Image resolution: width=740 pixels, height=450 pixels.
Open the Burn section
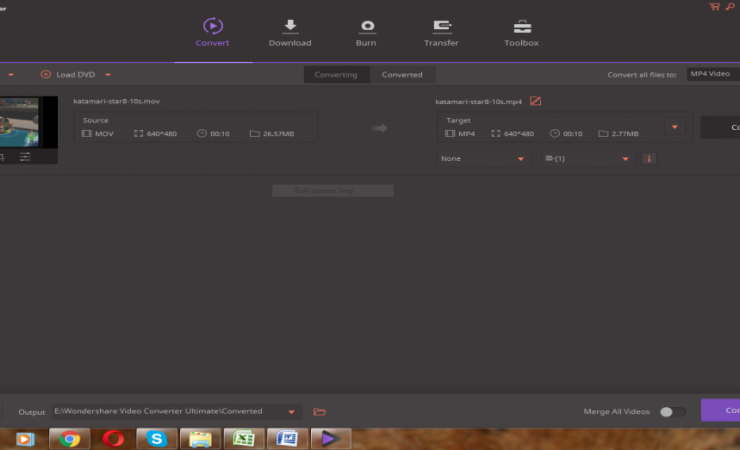pos(366,33)
